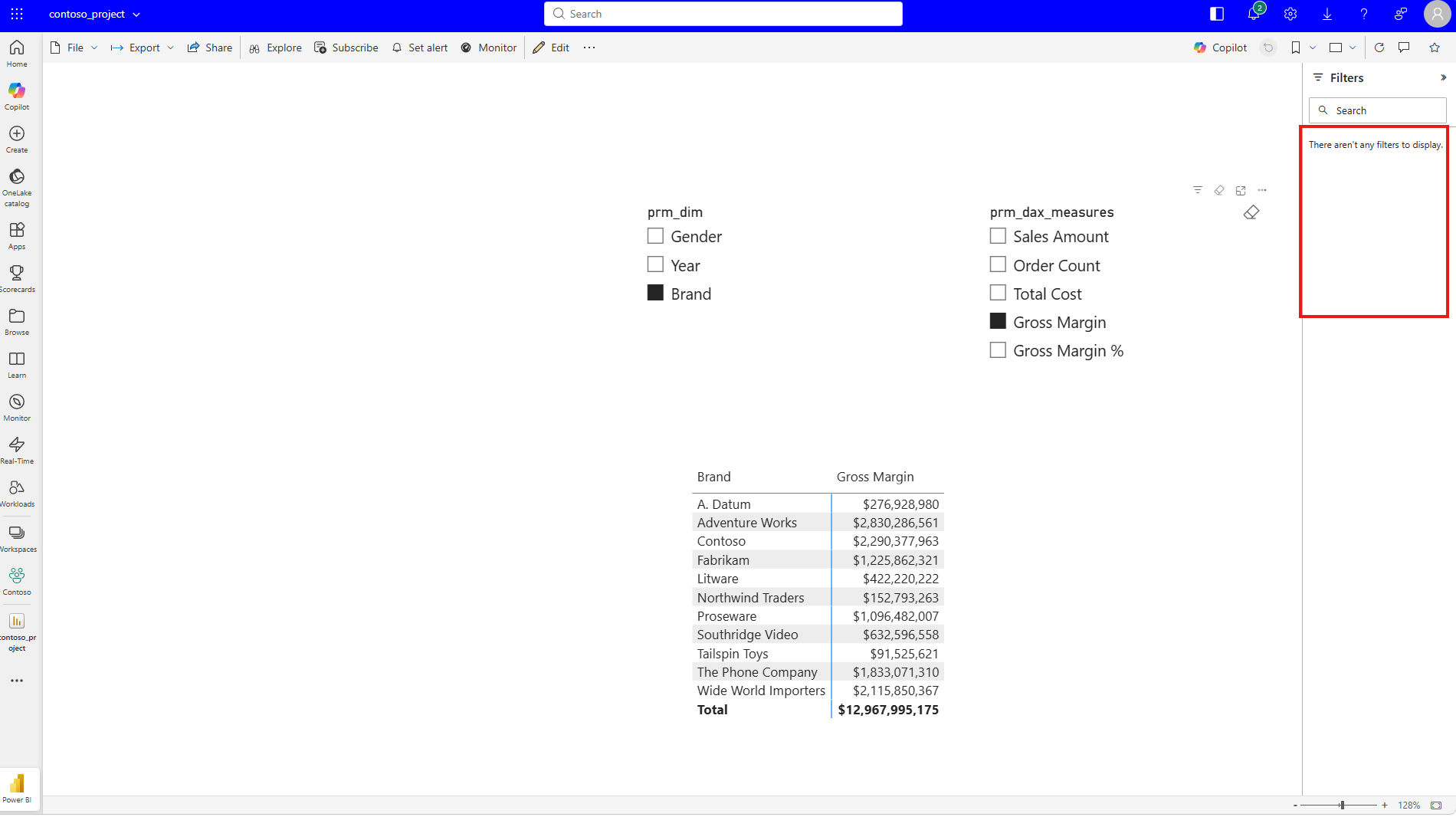Check the Gender checkbox
Viewport: 1456px width, 817px height.
(655, 236)
